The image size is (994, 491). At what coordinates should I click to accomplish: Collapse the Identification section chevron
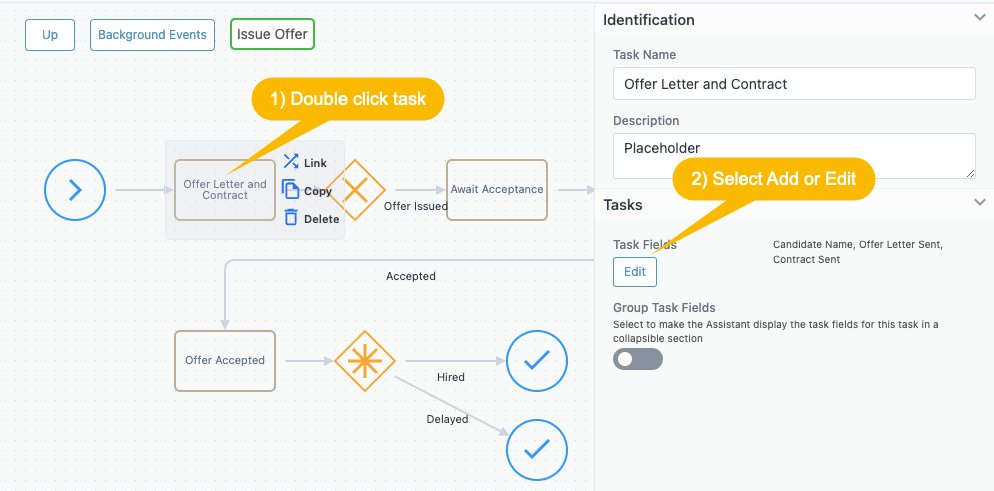979,18
